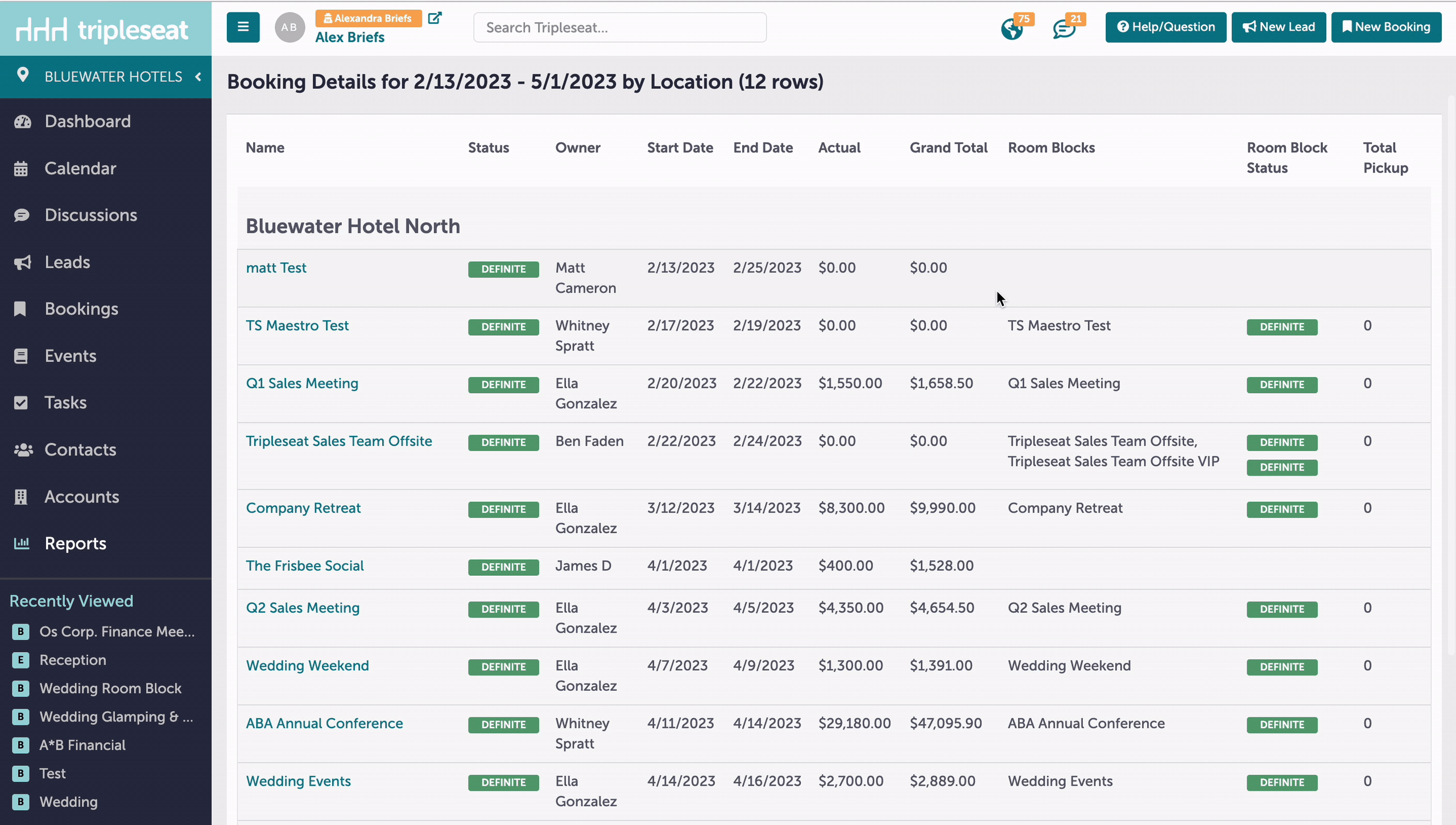Open recently viewed Test booking
The image size is (1456, 825).
point(52,774)
